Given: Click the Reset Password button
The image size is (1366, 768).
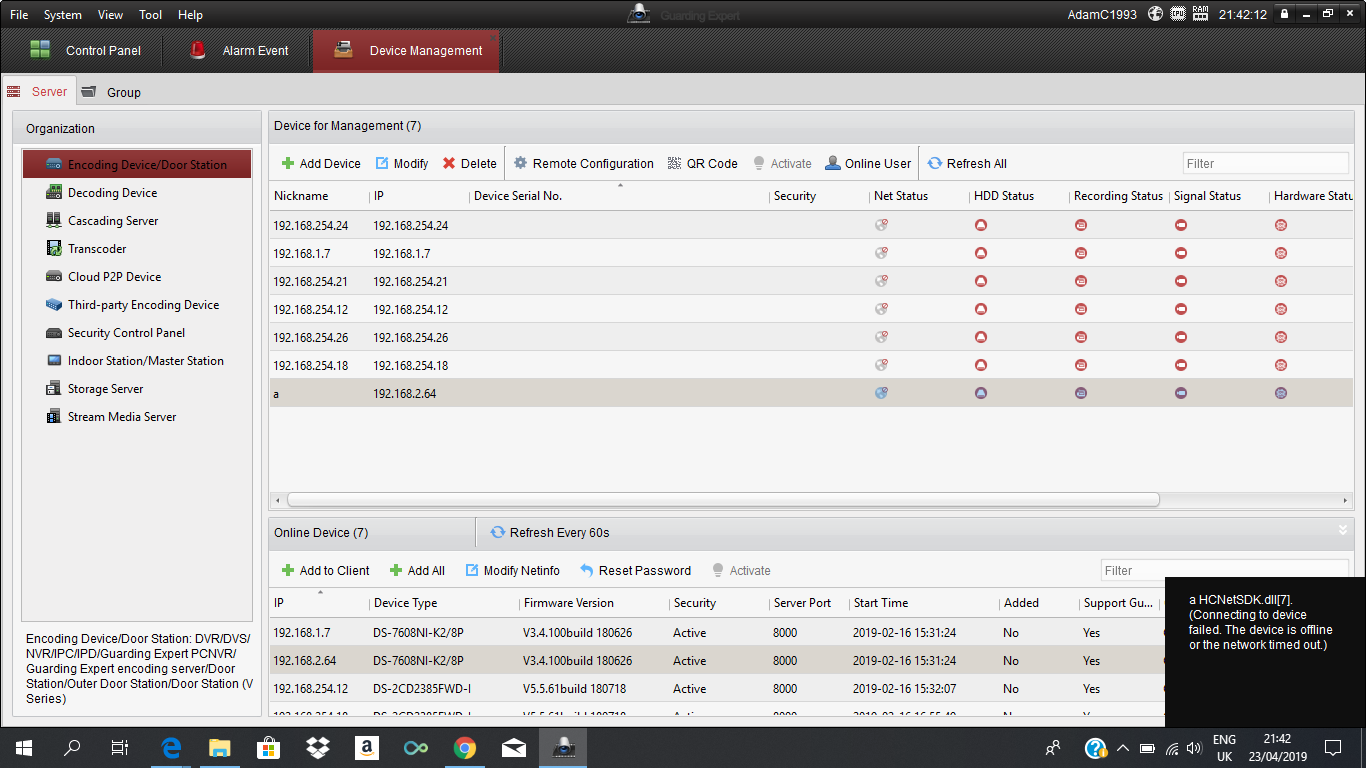Looking at the screenshot, I should [635, 571].
